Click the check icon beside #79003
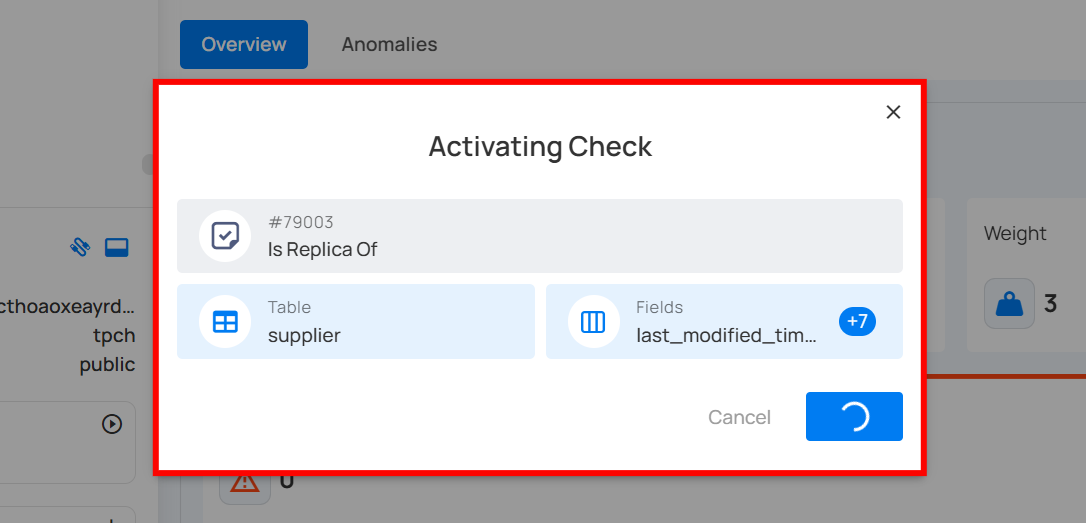Screen dimensions: 1086x523 (225, 236)
